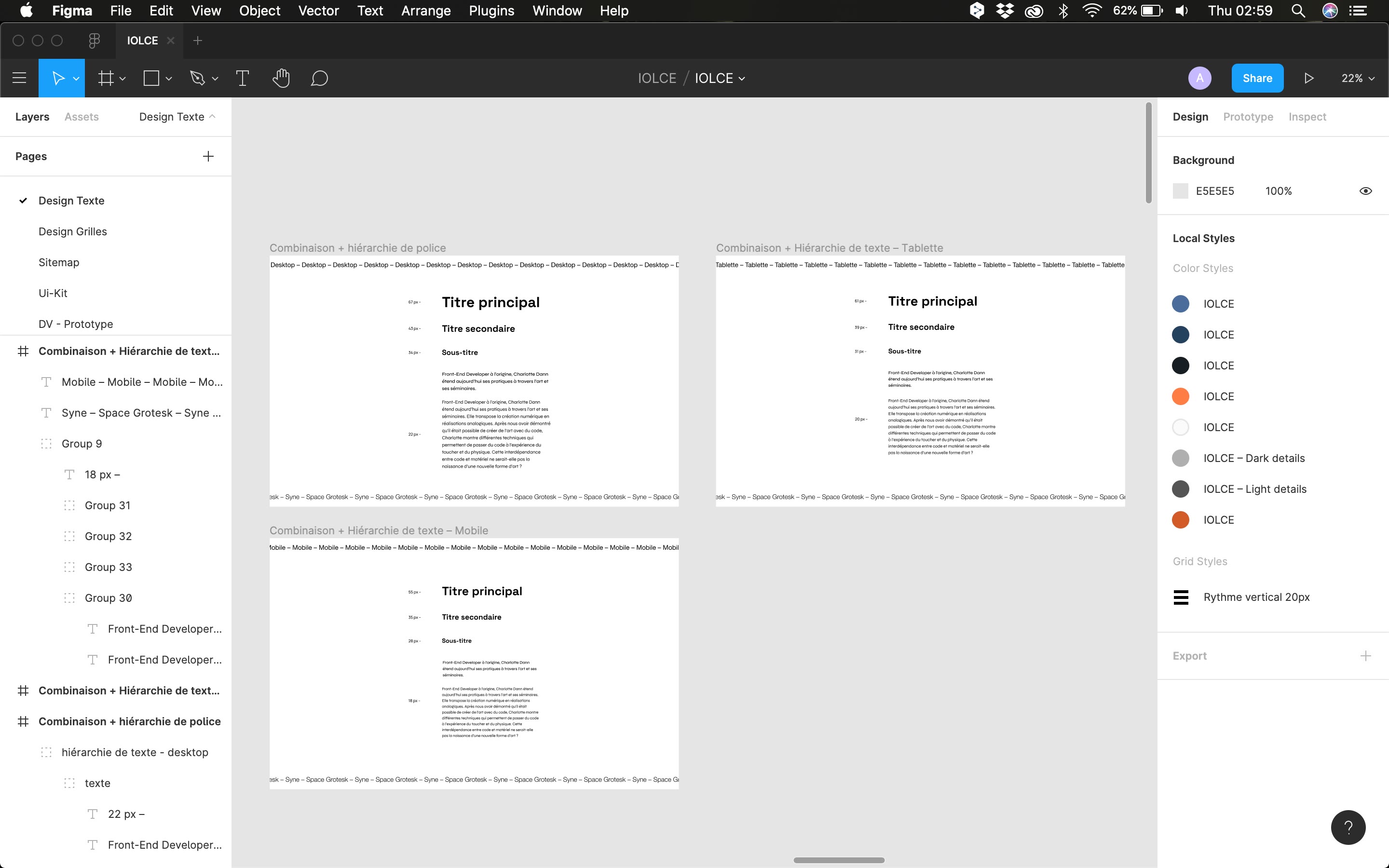
Task: Select the Pen tool in toolbar
Action: (199, 78)
